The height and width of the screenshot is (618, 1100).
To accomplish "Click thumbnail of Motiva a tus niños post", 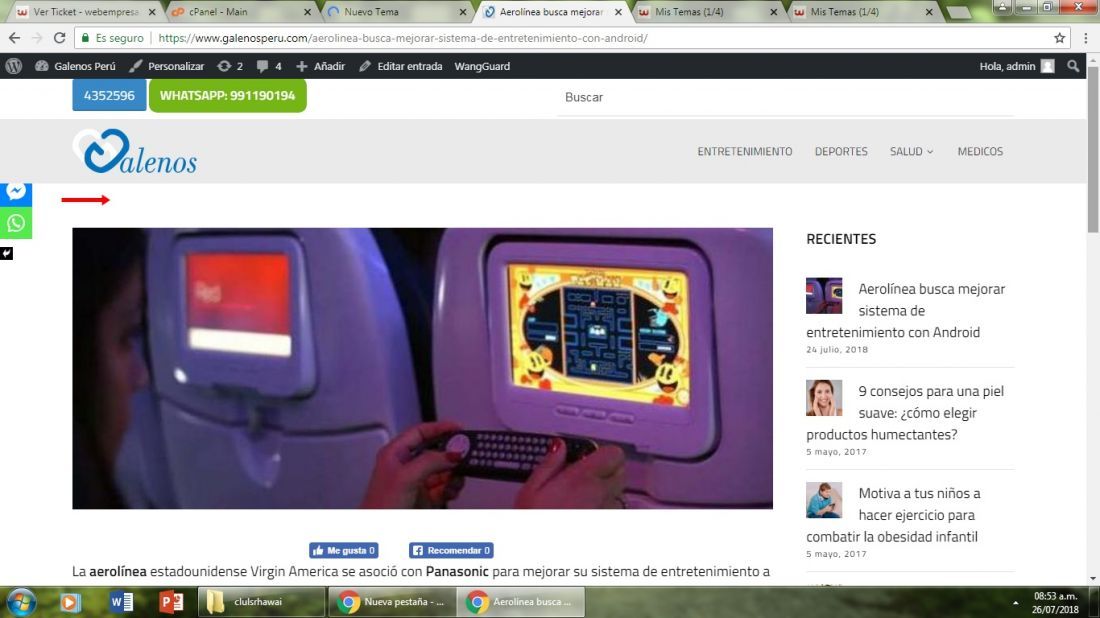I will click(824, 500).
